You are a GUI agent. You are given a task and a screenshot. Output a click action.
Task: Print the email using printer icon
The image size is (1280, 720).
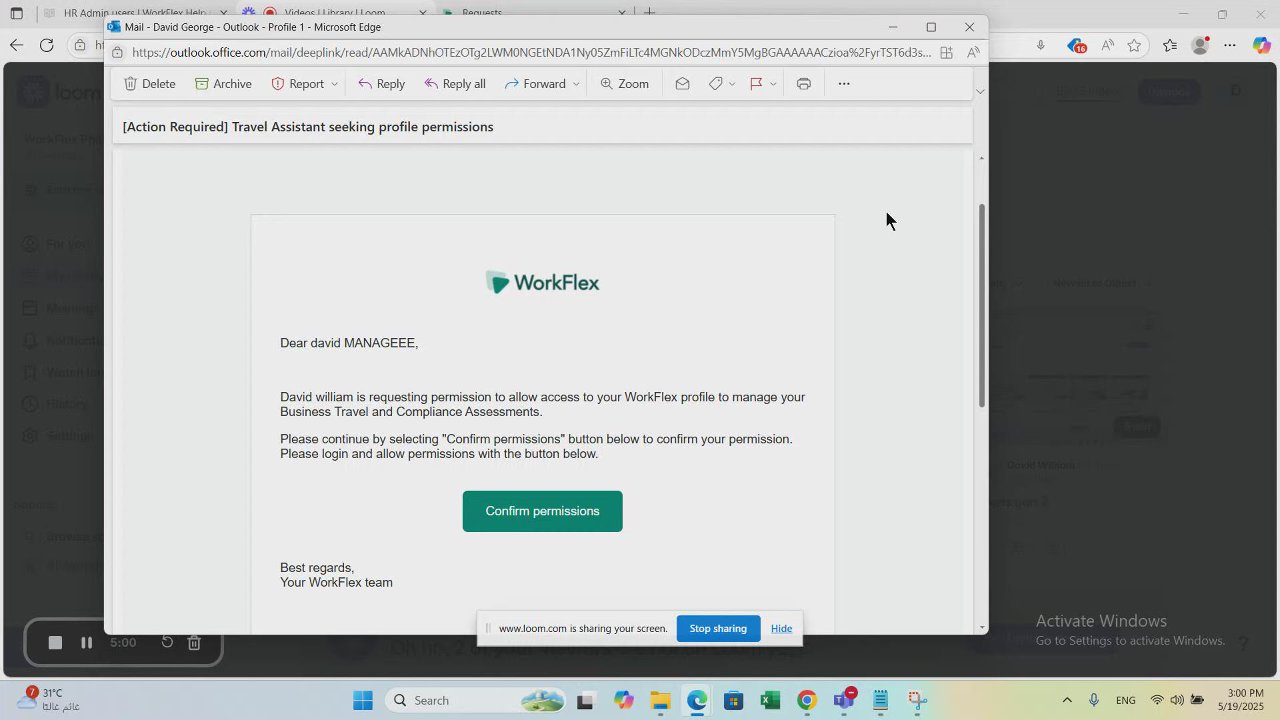click(803, 84)
